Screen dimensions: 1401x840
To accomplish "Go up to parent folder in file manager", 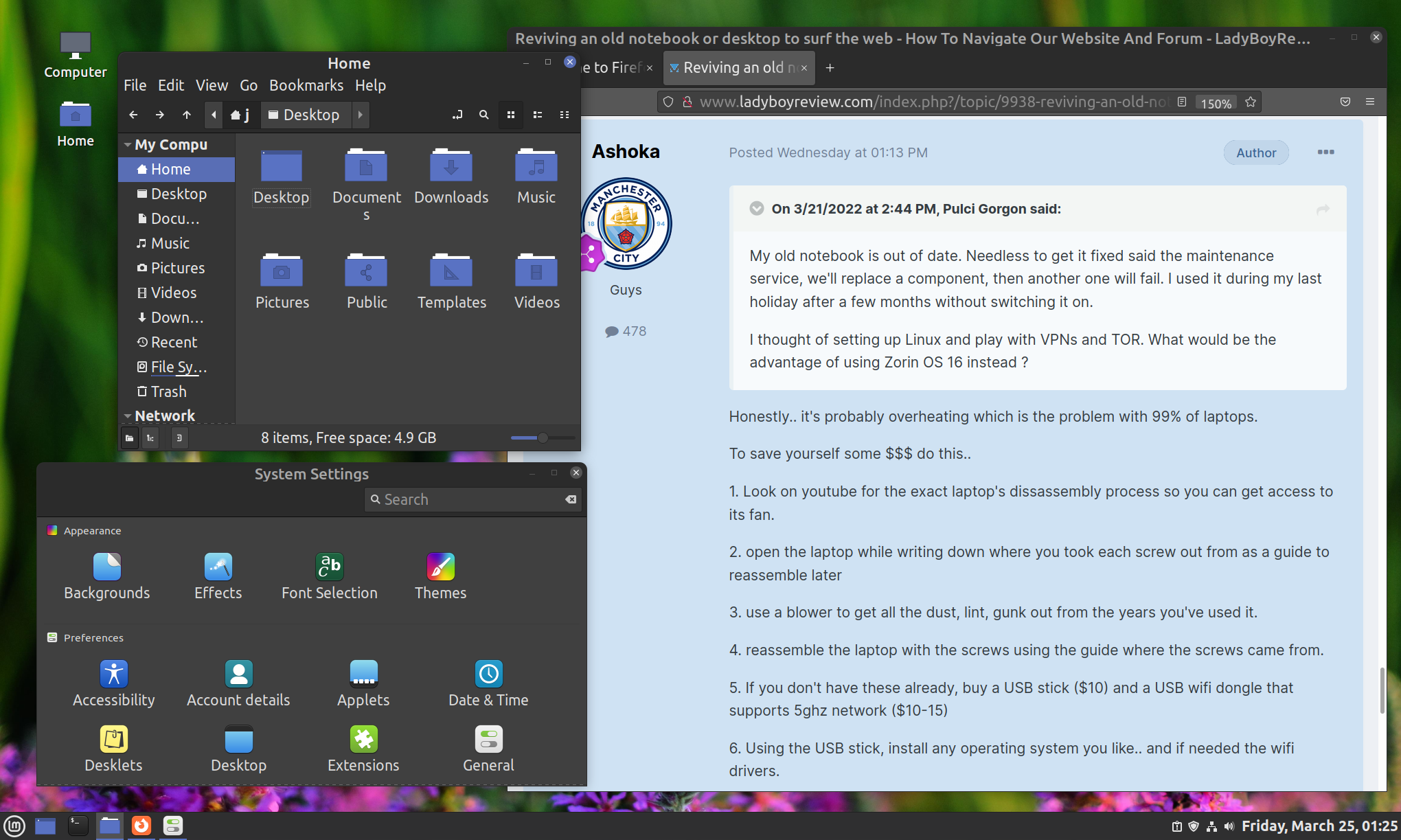I will pos(187,115).
